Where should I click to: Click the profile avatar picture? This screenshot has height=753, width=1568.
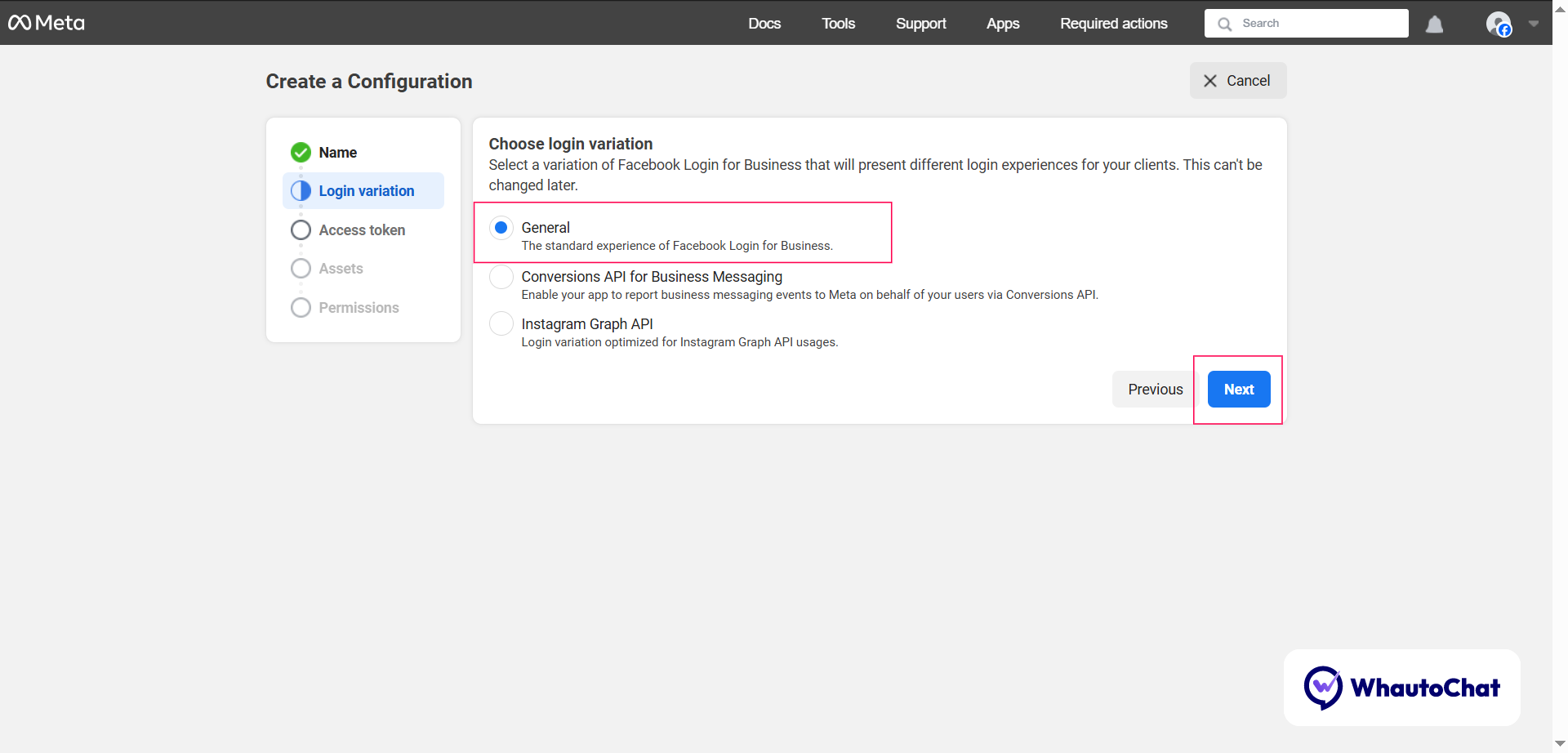[x=1499, y=23]
